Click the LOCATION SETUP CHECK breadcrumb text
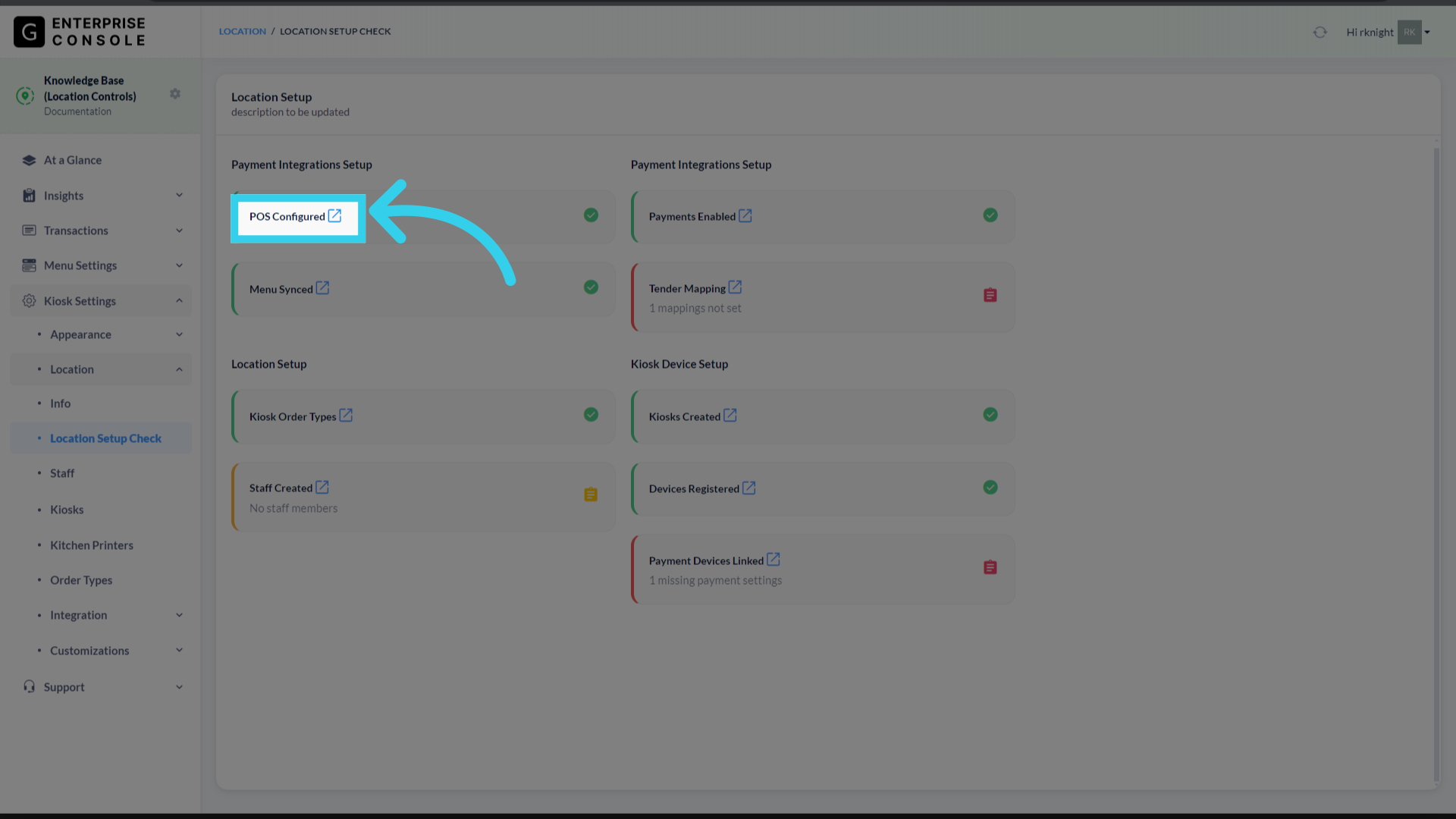The width and height of the screenshot is (1456, 819). click(x=335, y=31)
